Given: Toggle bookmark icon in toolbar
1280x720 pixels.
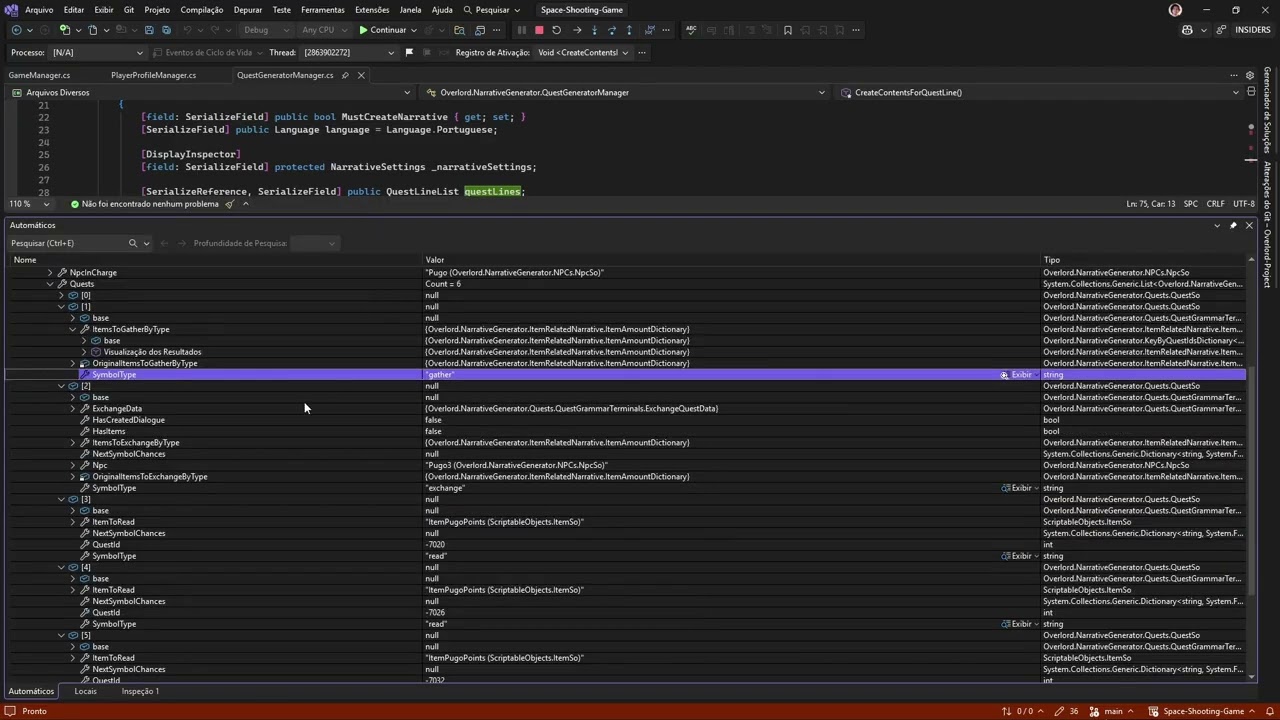Looking at the screenshot, I should click(788, 30).
